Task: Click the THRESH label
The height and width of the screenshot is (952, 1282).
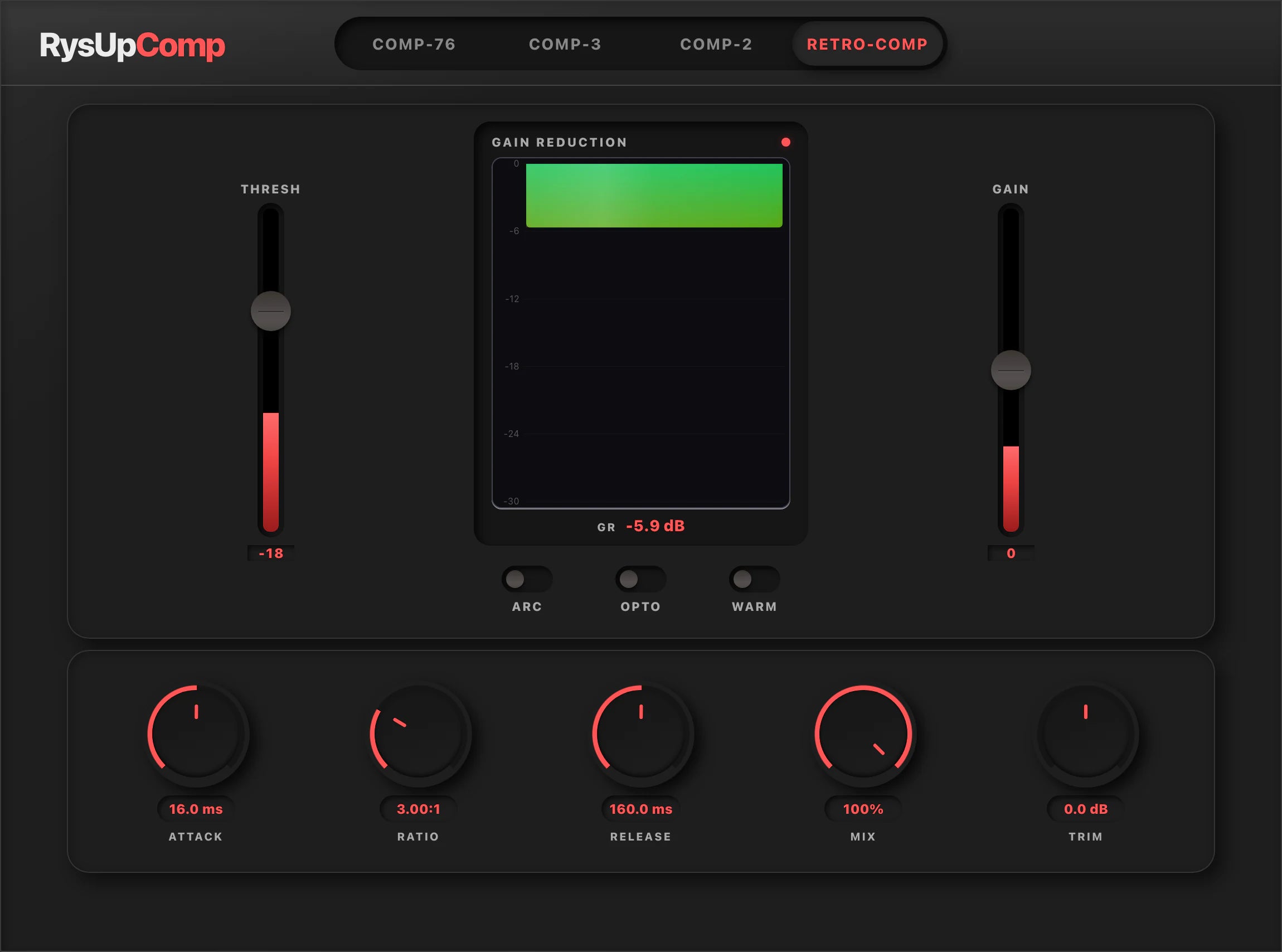Action: point(271,189)
